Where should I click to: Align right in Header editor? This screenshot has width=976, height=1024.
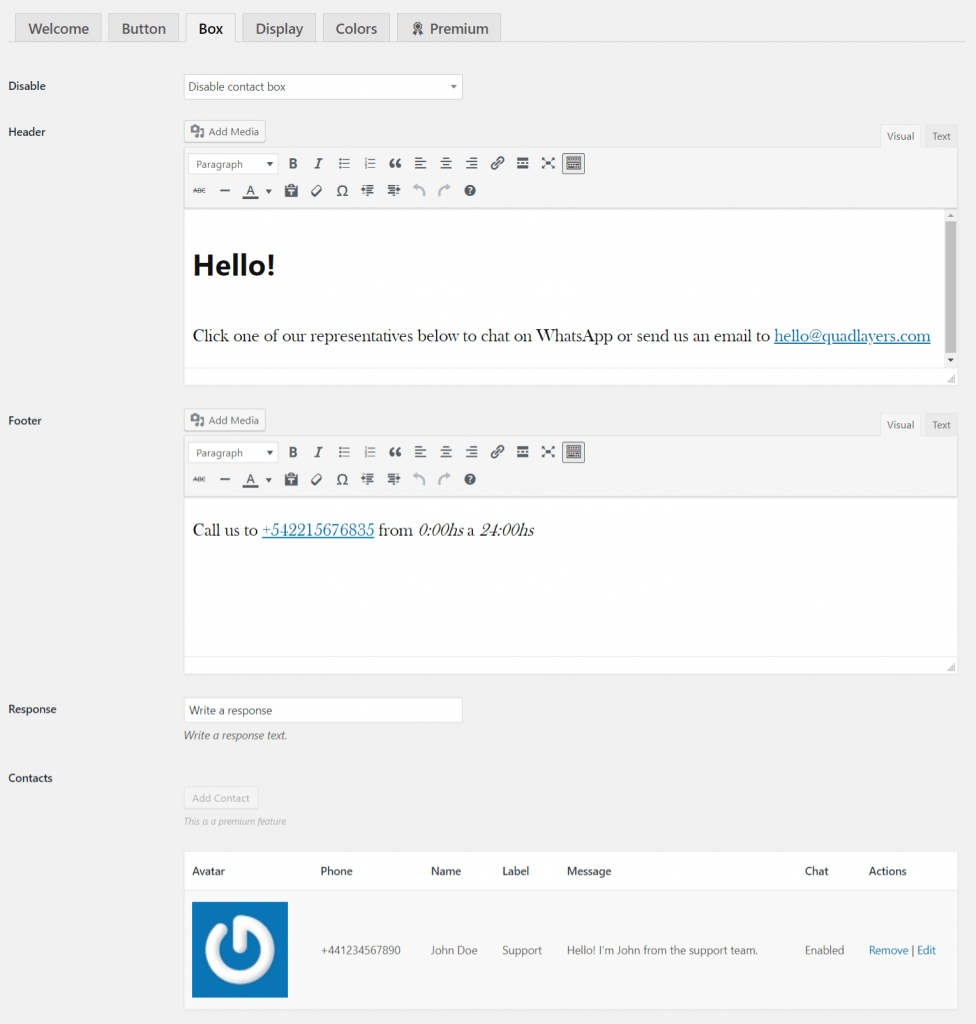[x=471, y=163]
